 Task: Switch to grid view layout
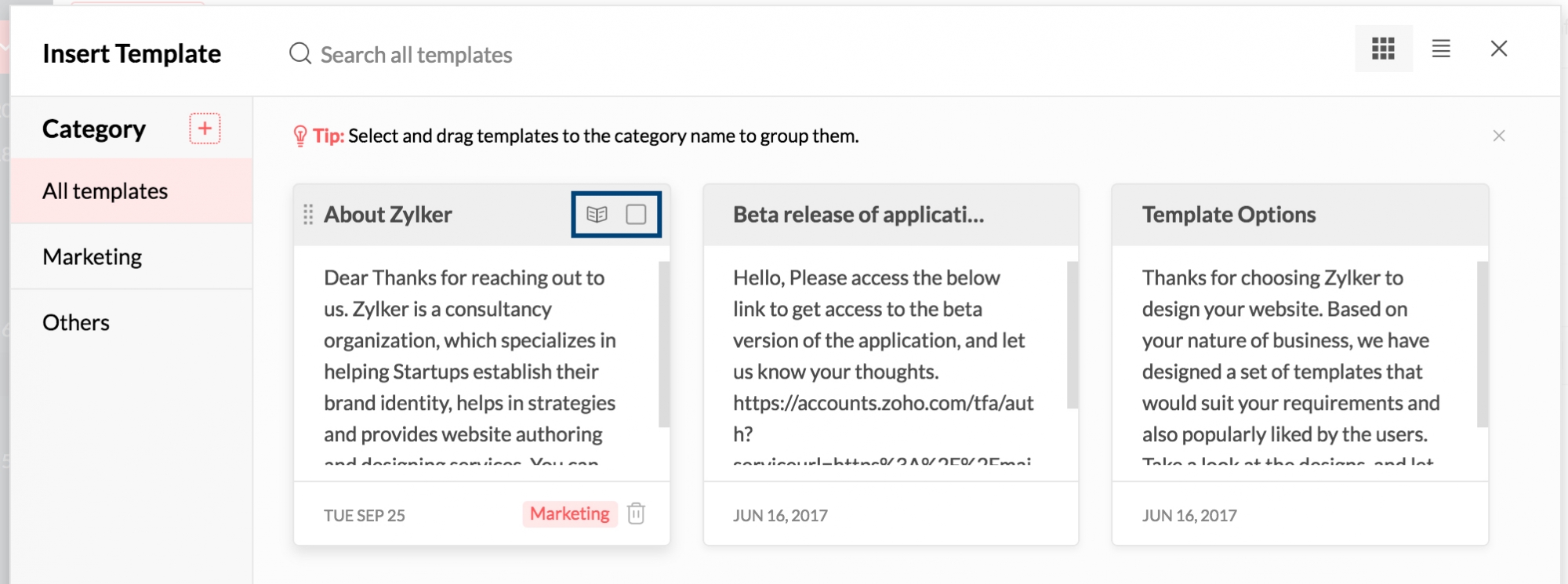pos(1383,49)
